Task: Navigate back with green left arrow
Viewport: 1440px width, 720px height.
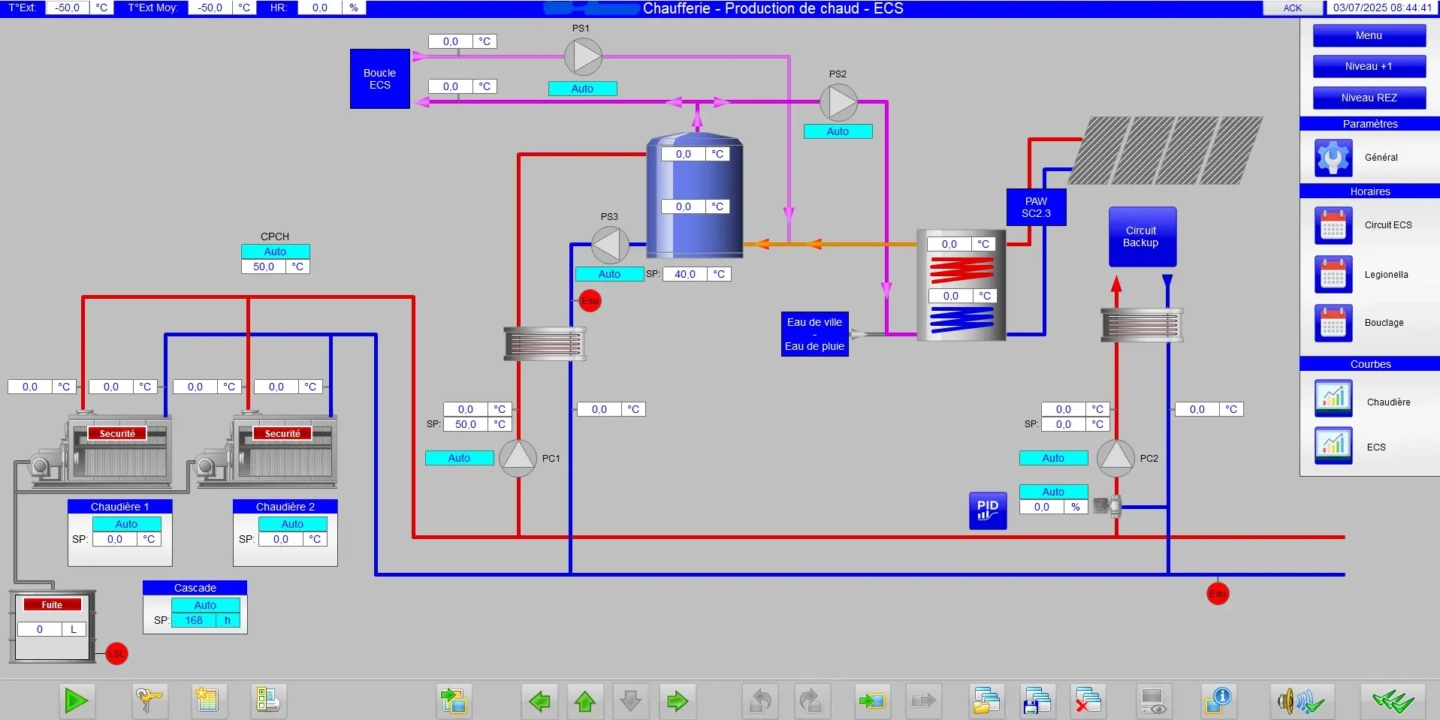Action: click(540, 701)
